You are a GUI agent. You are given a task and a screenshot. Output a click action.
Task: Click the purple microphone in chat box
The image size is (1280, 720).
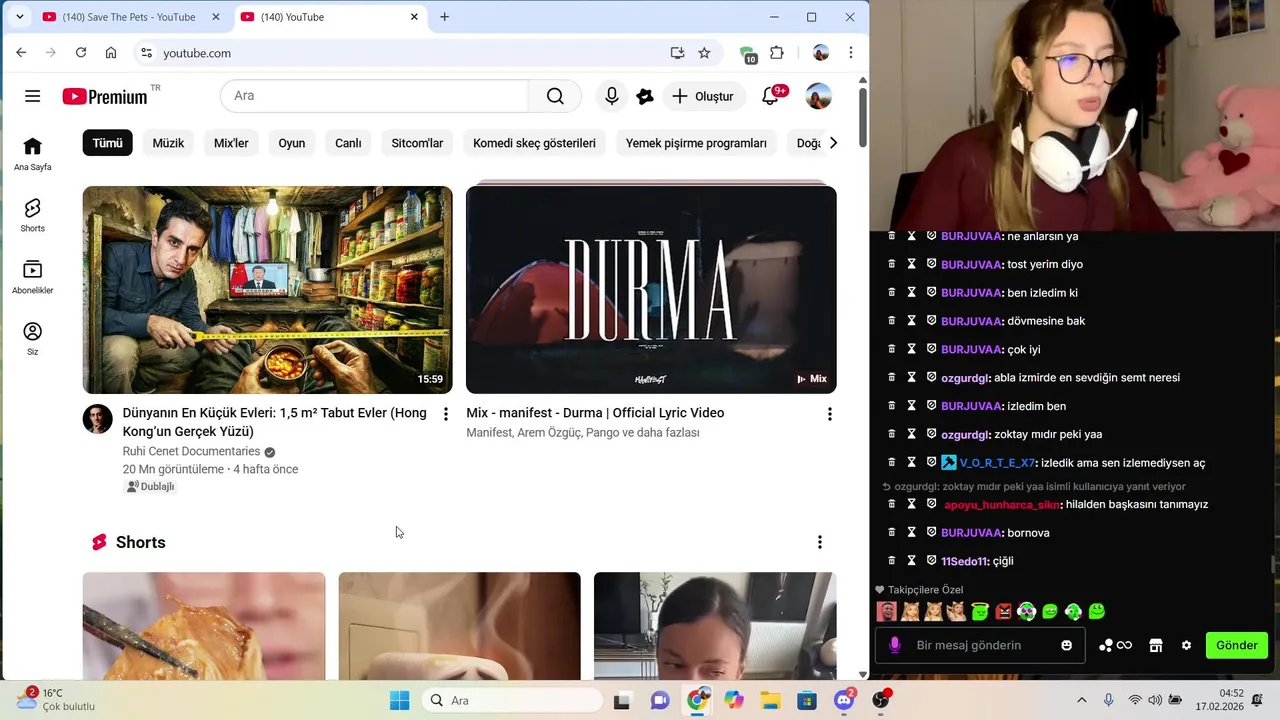point(895,646)
